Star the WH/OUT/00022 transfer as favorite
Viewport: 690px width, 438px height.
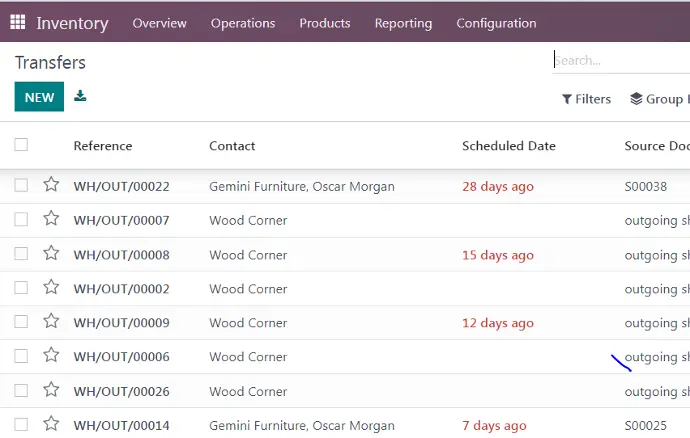[x=51, y=186]
